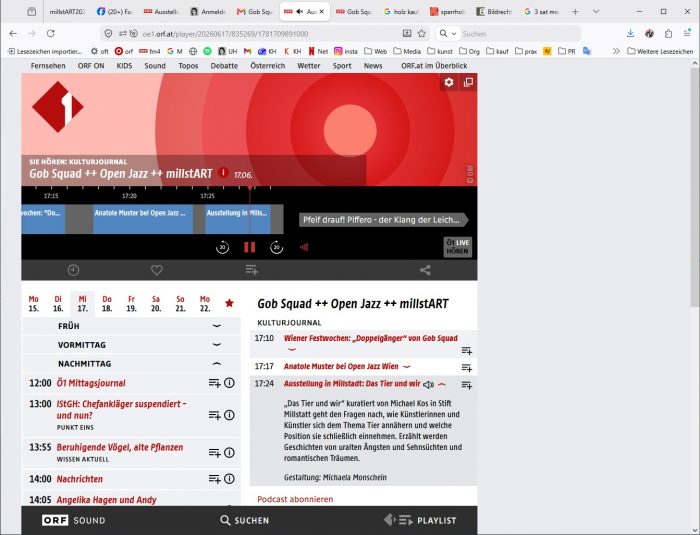The height and width of the screenshot is (535, 700).
Task: Open the ORF.at im Überblick menu
Action: (x=434, y=66)
